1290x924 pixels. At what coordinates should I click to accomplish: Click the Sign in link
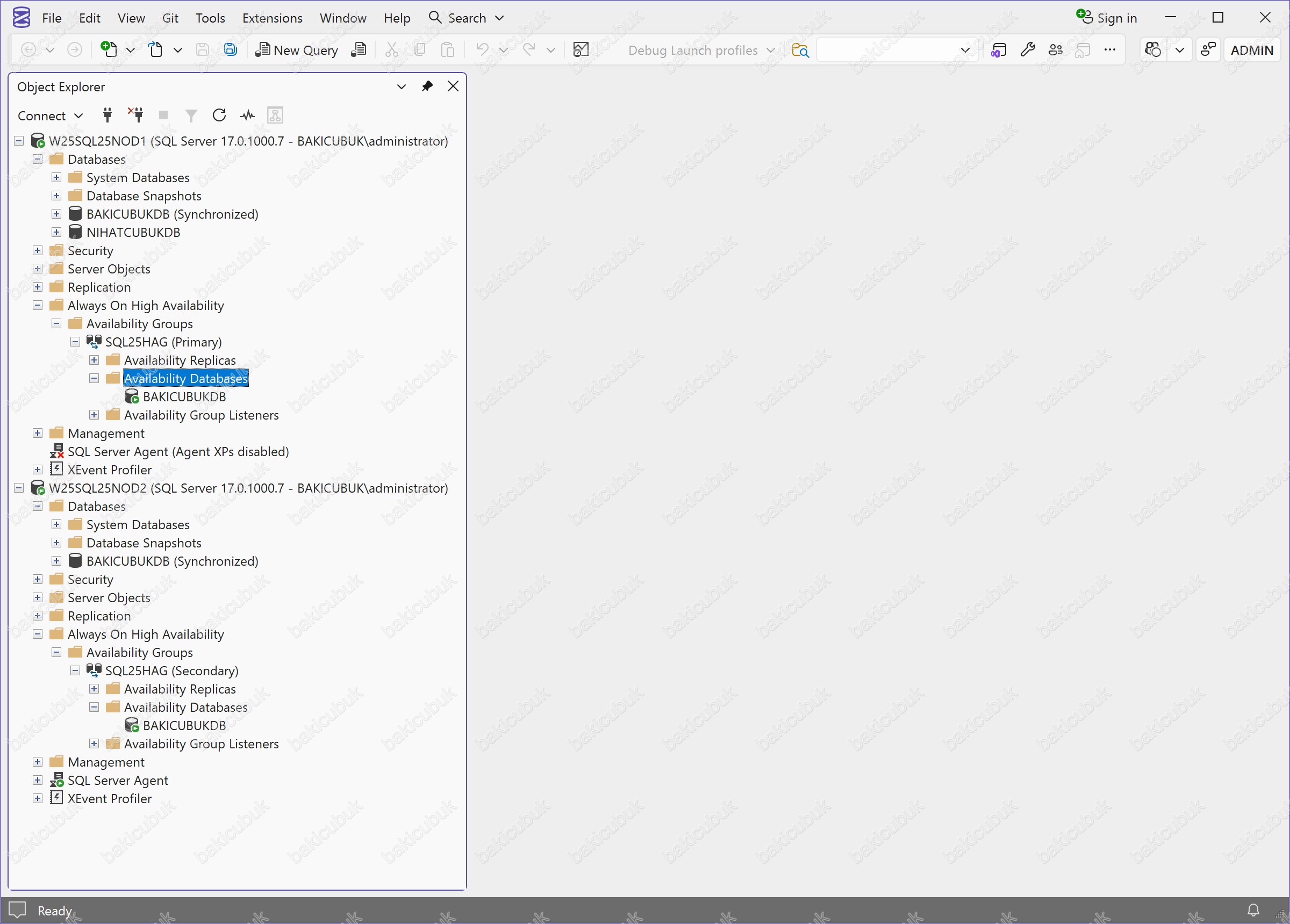[x=1107, y=18]
